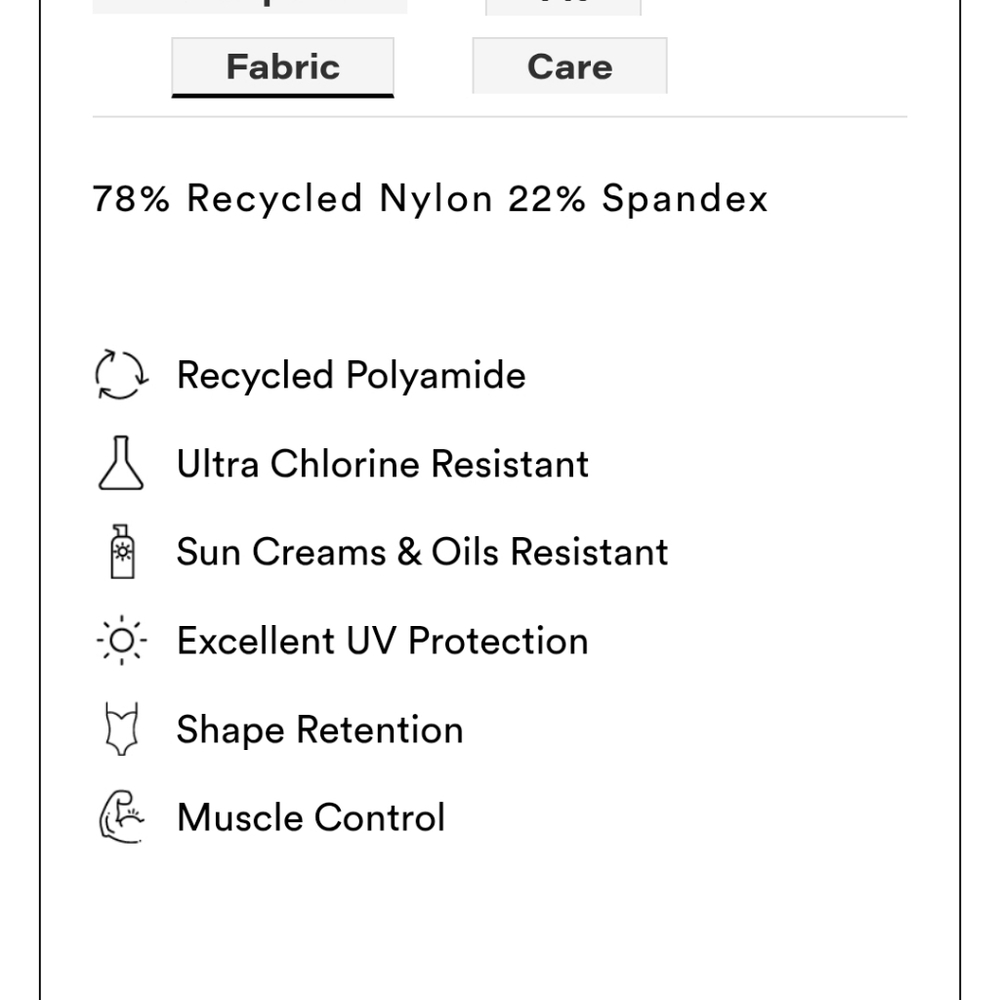Click the 78% Recycled Nylon text

point(293,198)
